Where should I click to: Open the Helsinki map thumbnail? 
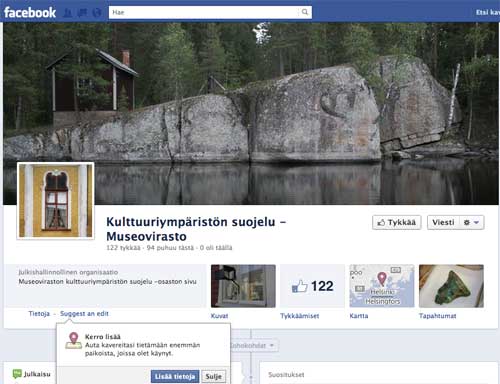click(x=382, y=286)
